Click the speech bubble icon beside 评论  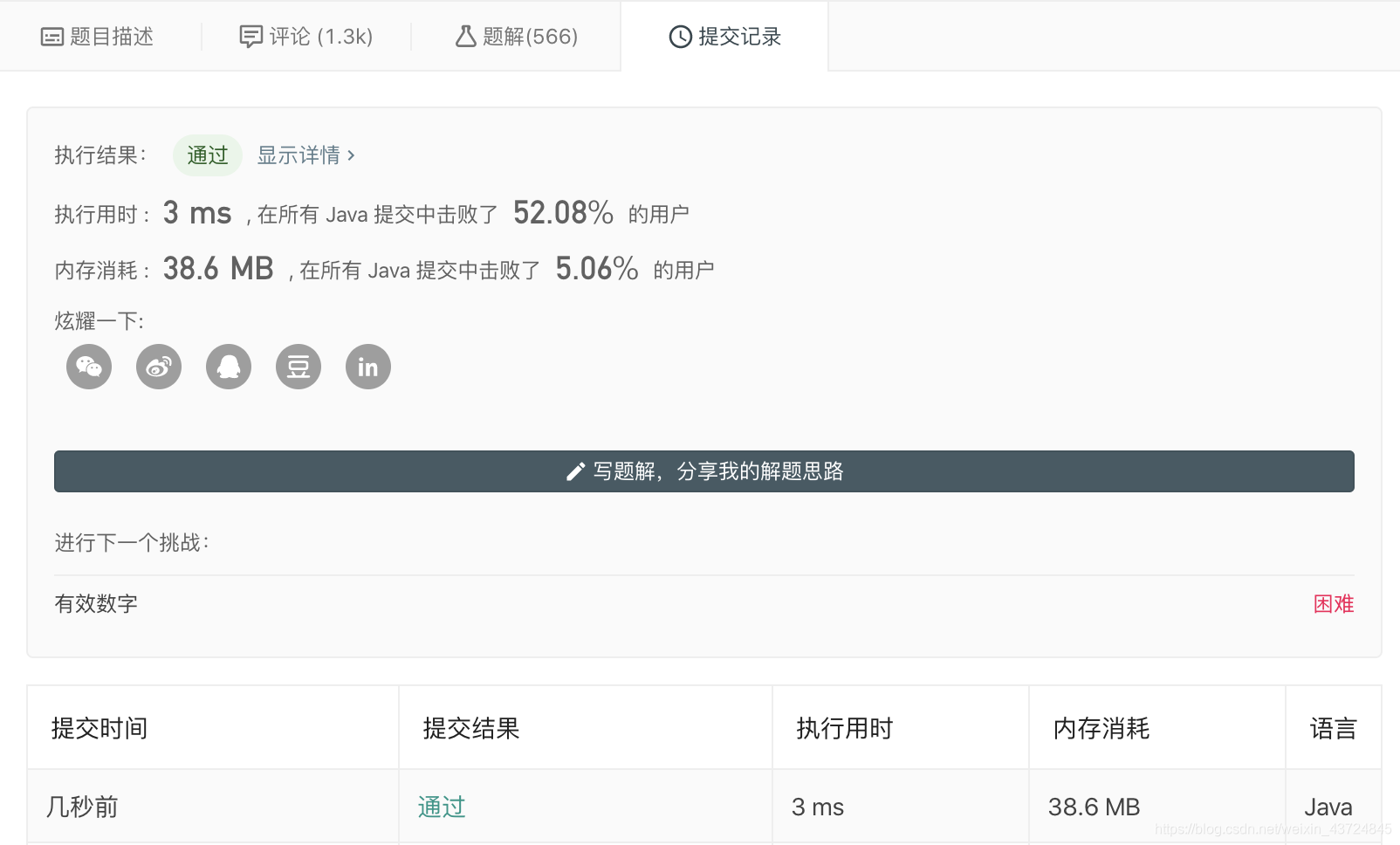[250, 36]
